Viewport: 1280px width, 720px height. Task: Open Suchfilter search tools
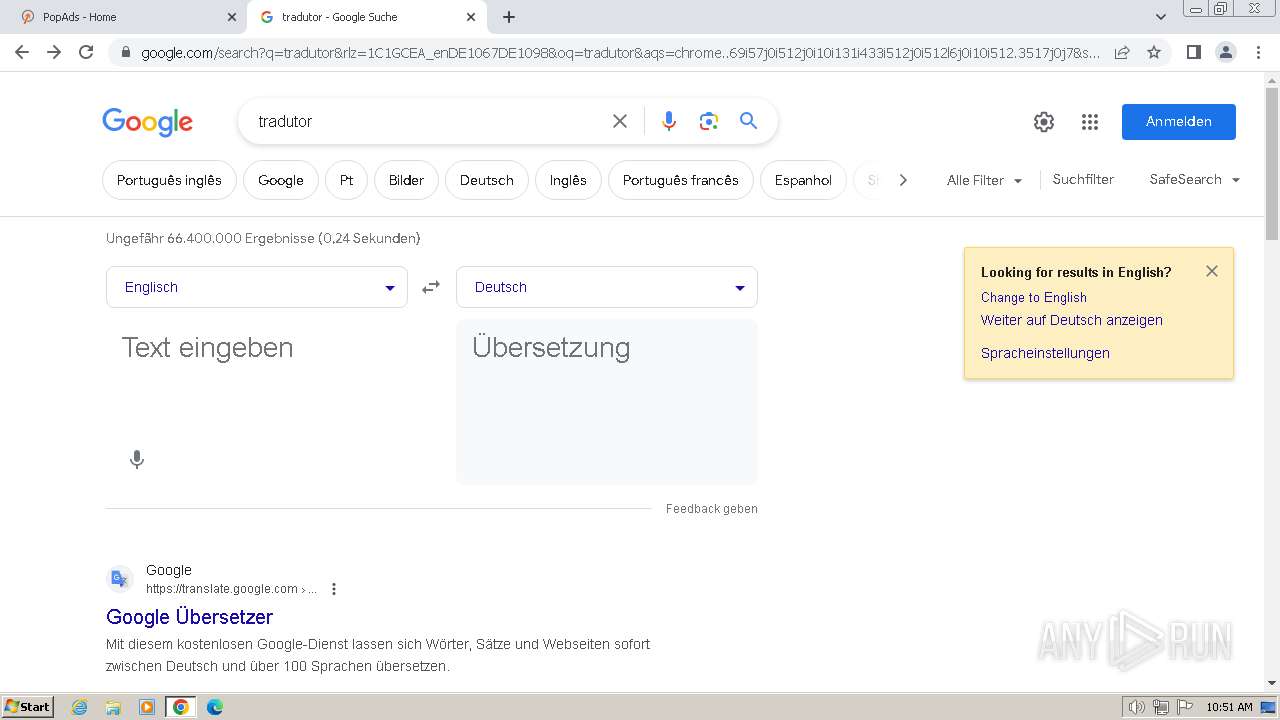pos(1083,179)
